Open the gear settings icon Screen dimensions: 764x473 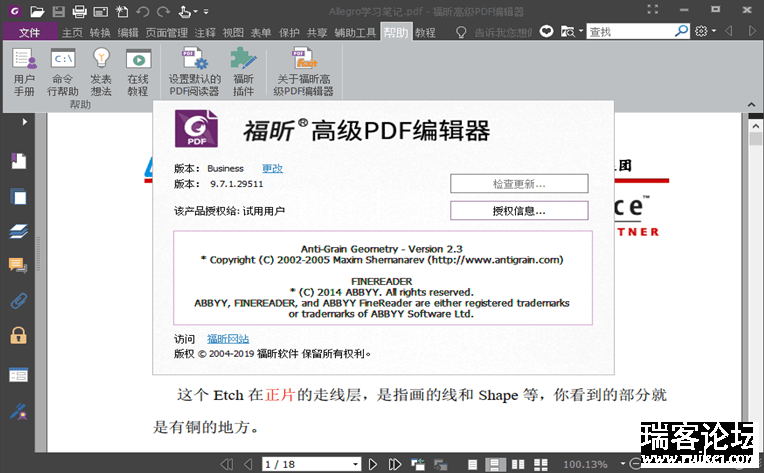(x=701, y=31)
